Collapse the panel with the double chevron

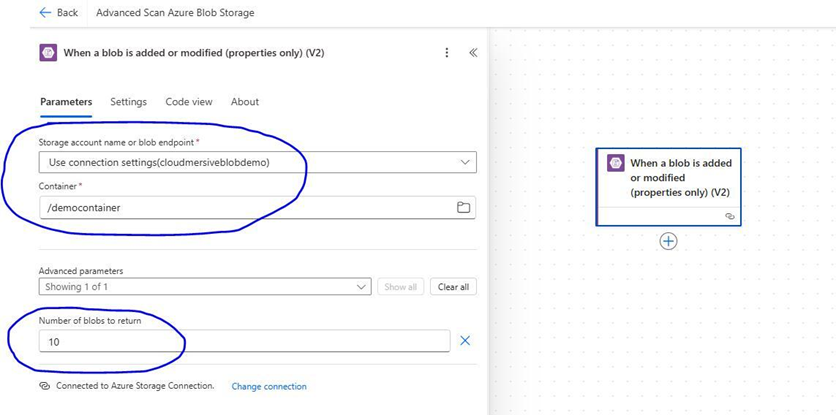click(x=473, y=53)
